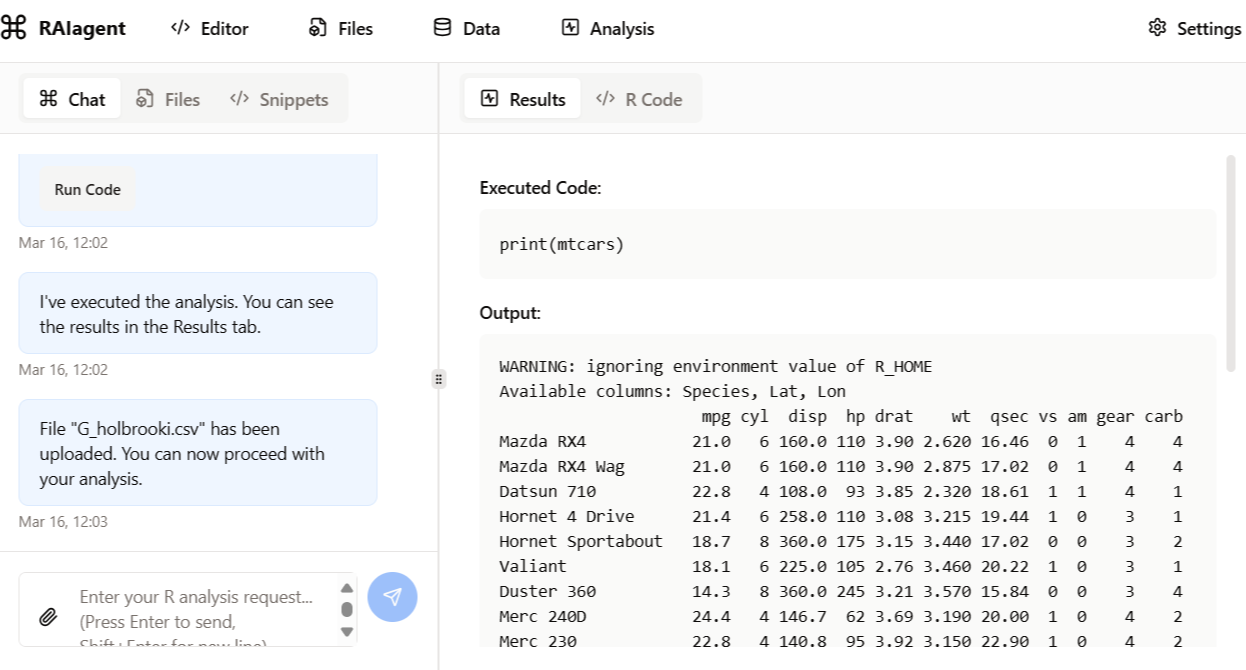Click the code brackets icon on R Code tab
Screen dimensions: 1246x670
tap(605, 98)
